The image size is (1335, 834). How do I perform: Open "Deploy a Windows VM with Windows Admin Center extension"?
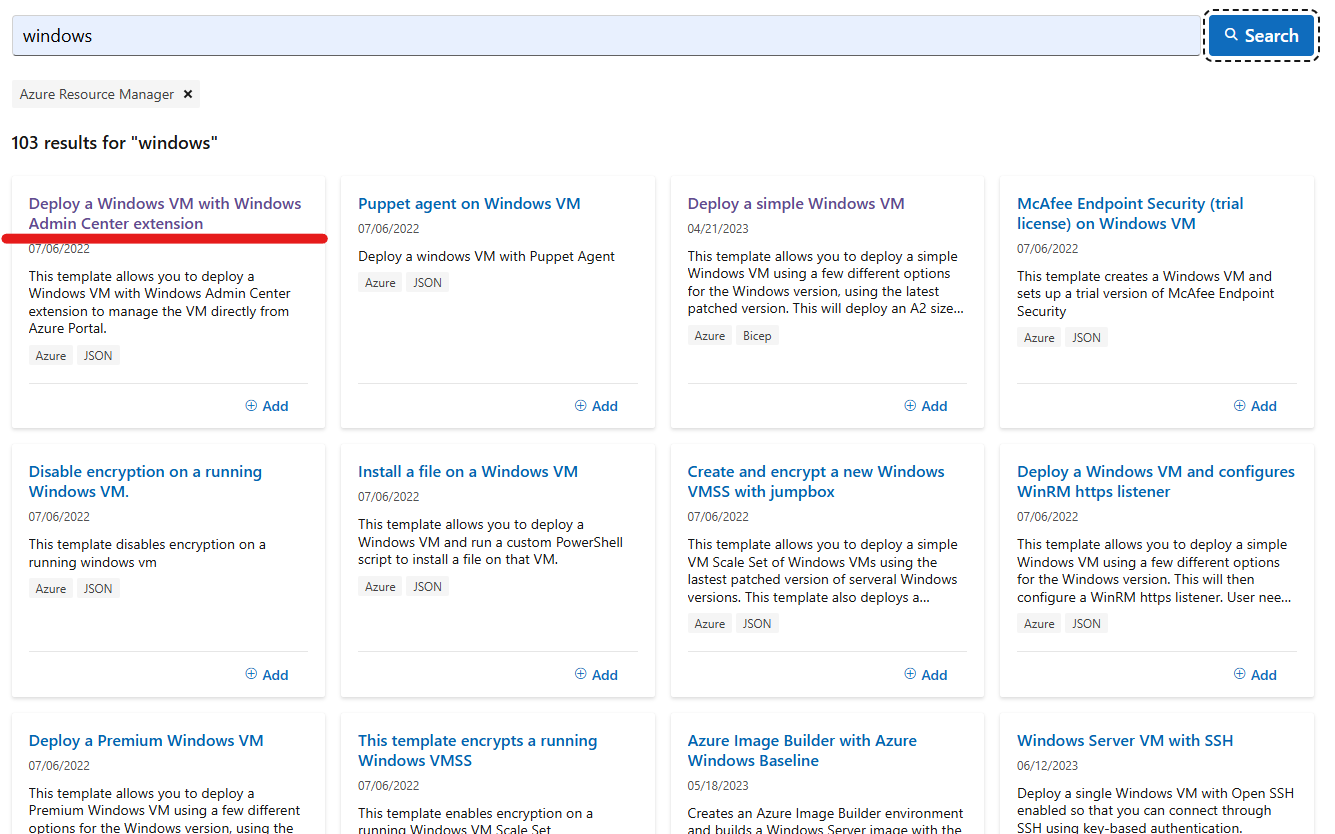coord(165,213)
